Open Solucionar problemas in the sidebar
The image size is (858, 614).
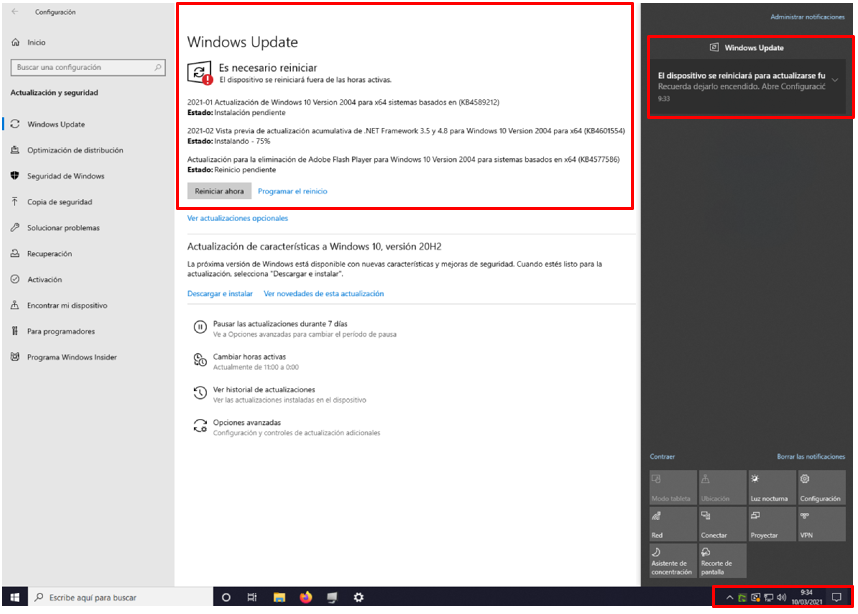pos(63,228)
